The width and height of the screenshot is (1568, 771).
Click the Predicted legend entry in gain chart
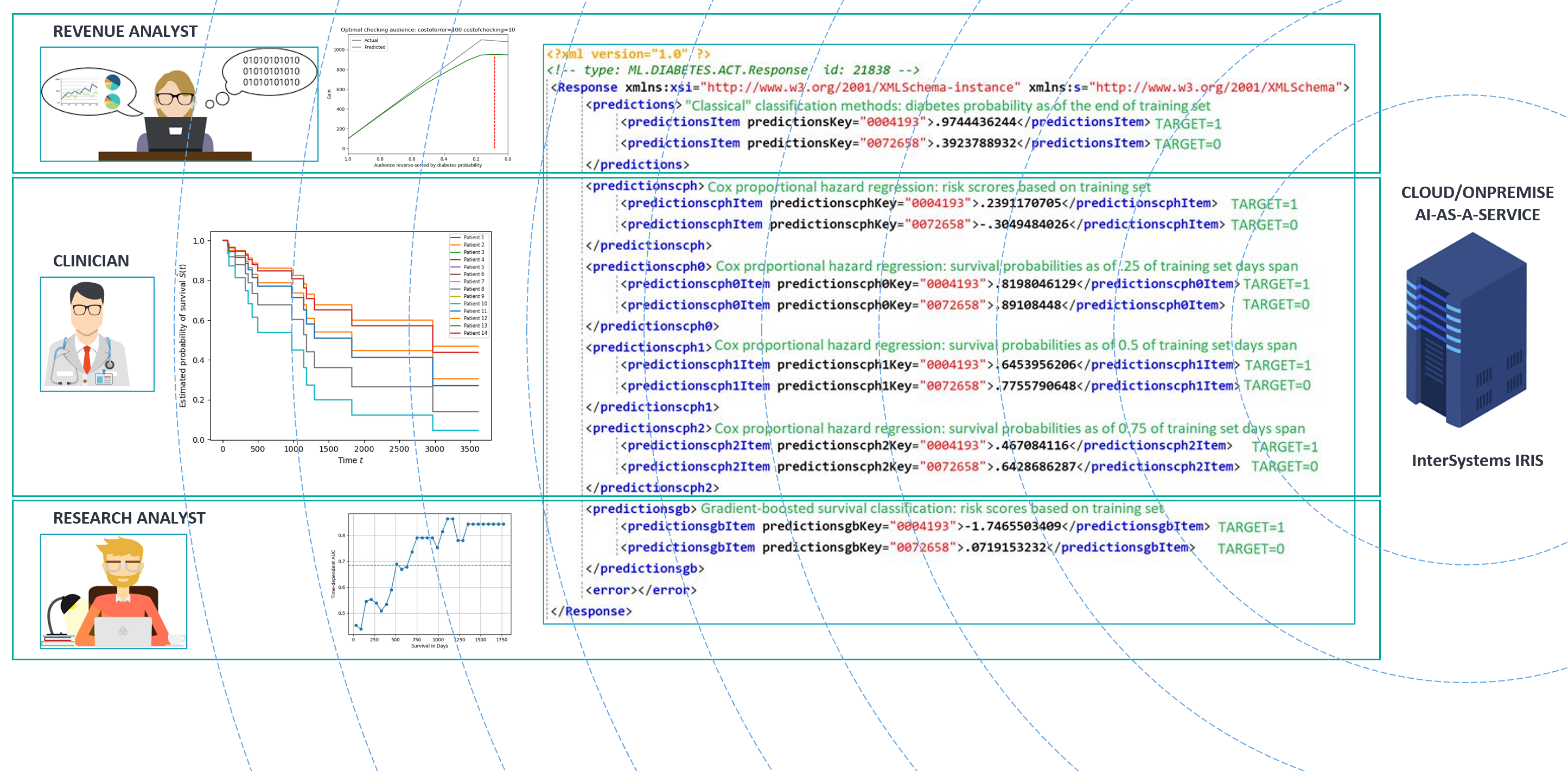[x=369, y=47]
